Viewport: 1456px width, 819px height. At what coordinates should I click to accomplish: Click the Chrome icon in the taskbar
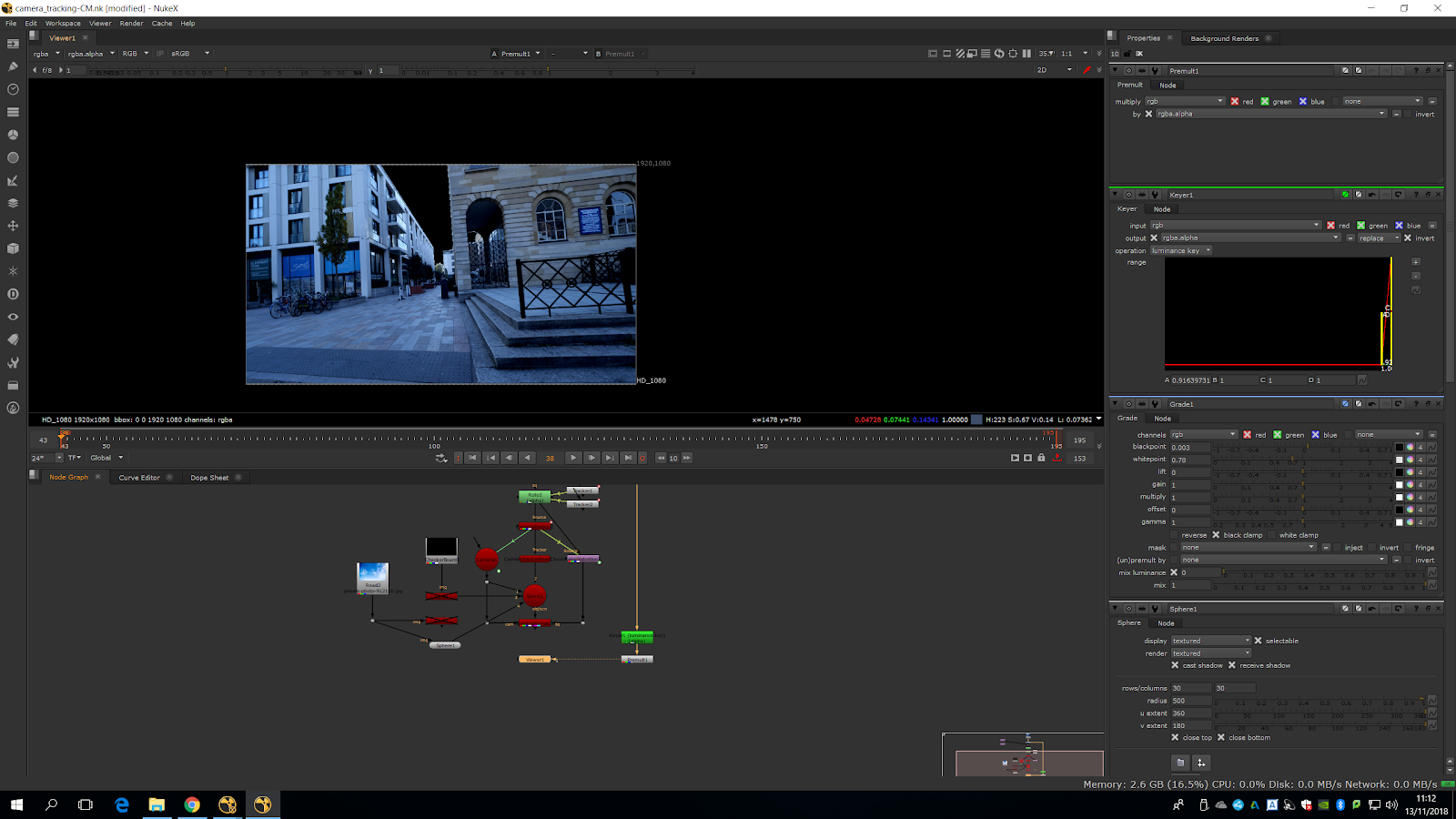[192, 804]
